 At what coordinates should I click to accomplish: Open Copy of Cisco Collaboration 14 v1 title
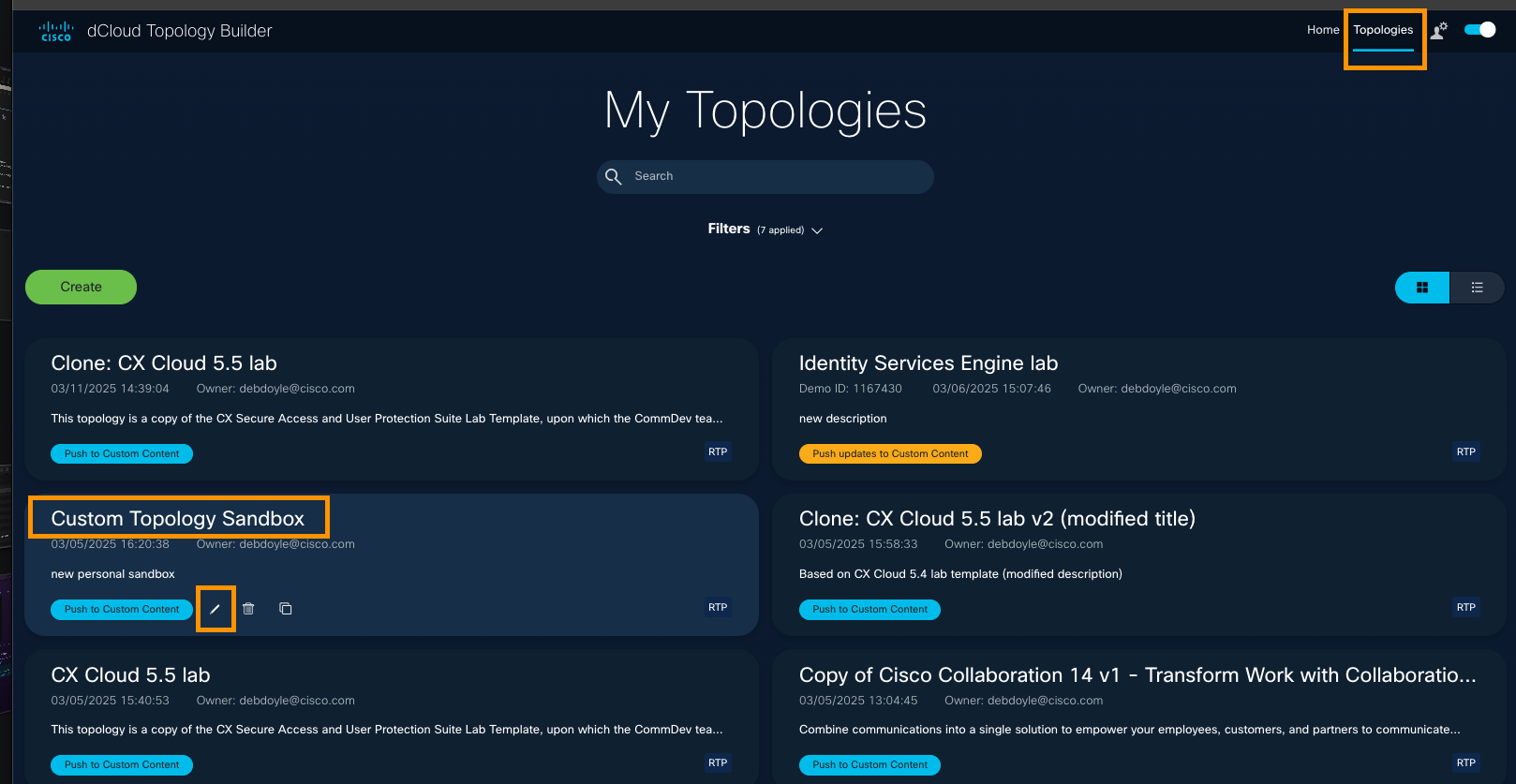[1137, 675]
